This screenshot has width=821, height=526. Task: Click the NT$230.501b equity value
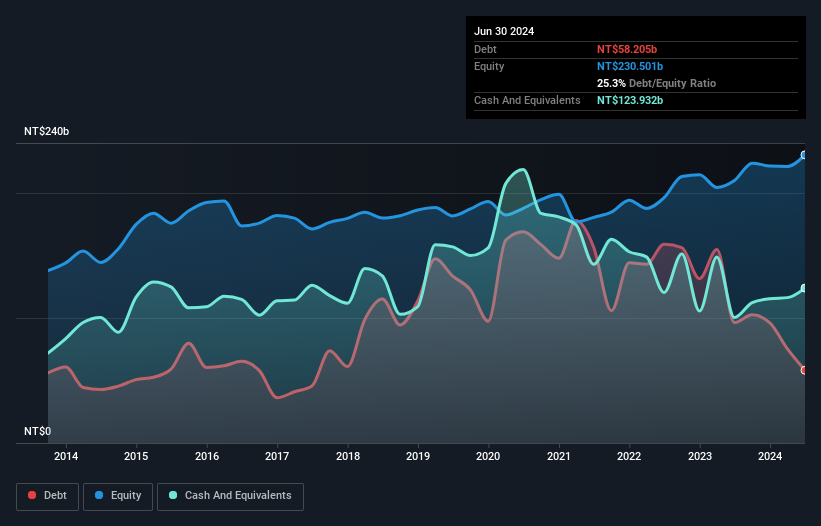(x=630, y=66)
